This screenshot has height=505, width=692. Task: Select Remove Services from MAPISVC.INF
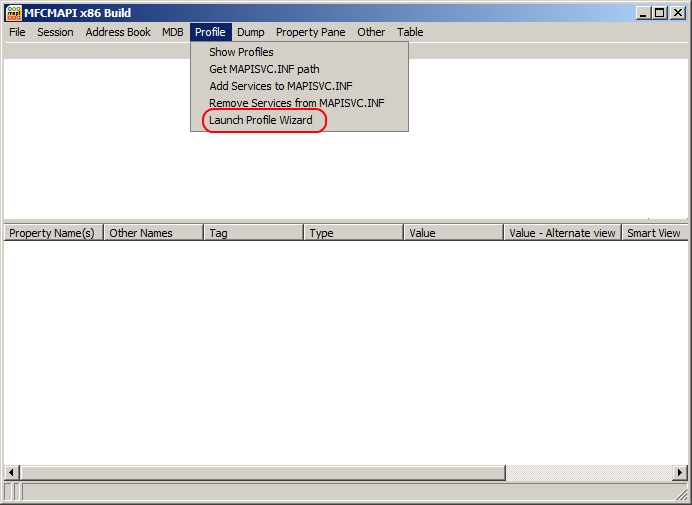click(x=299, y=103)
